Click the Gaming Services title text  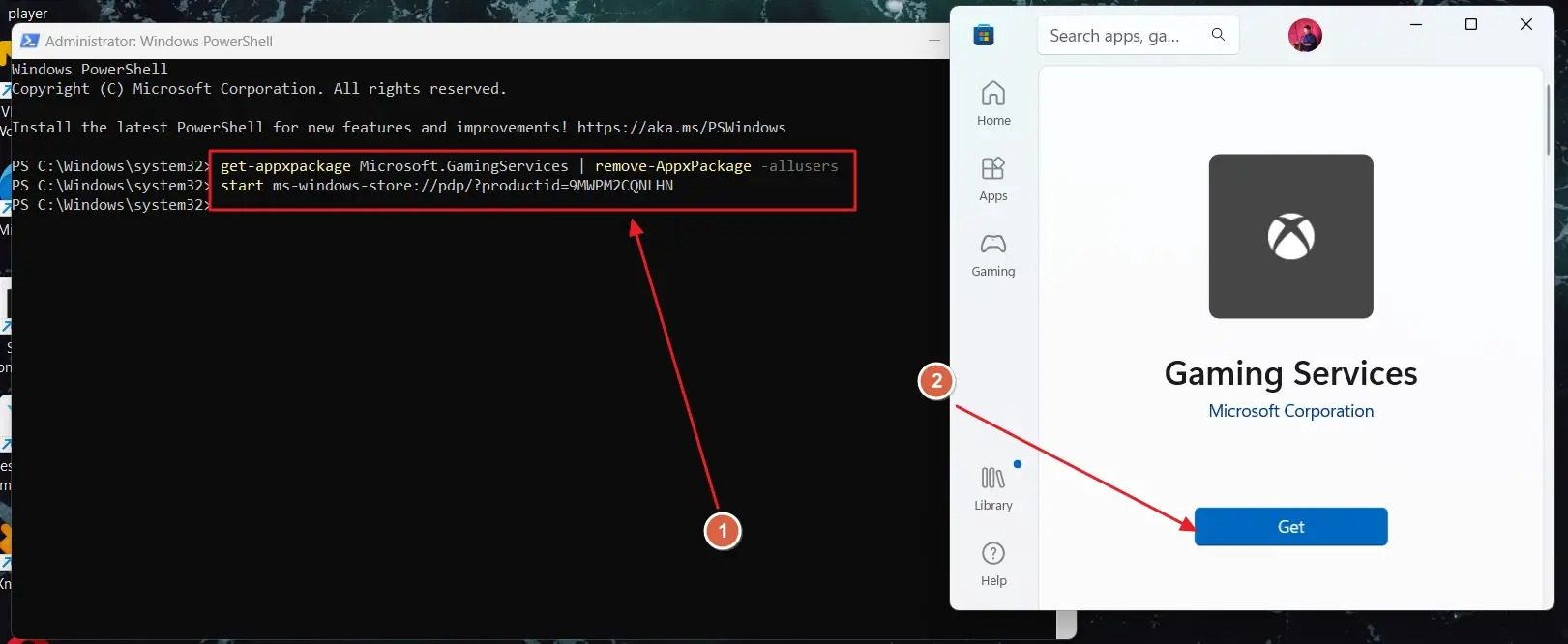click(1290, 373)
